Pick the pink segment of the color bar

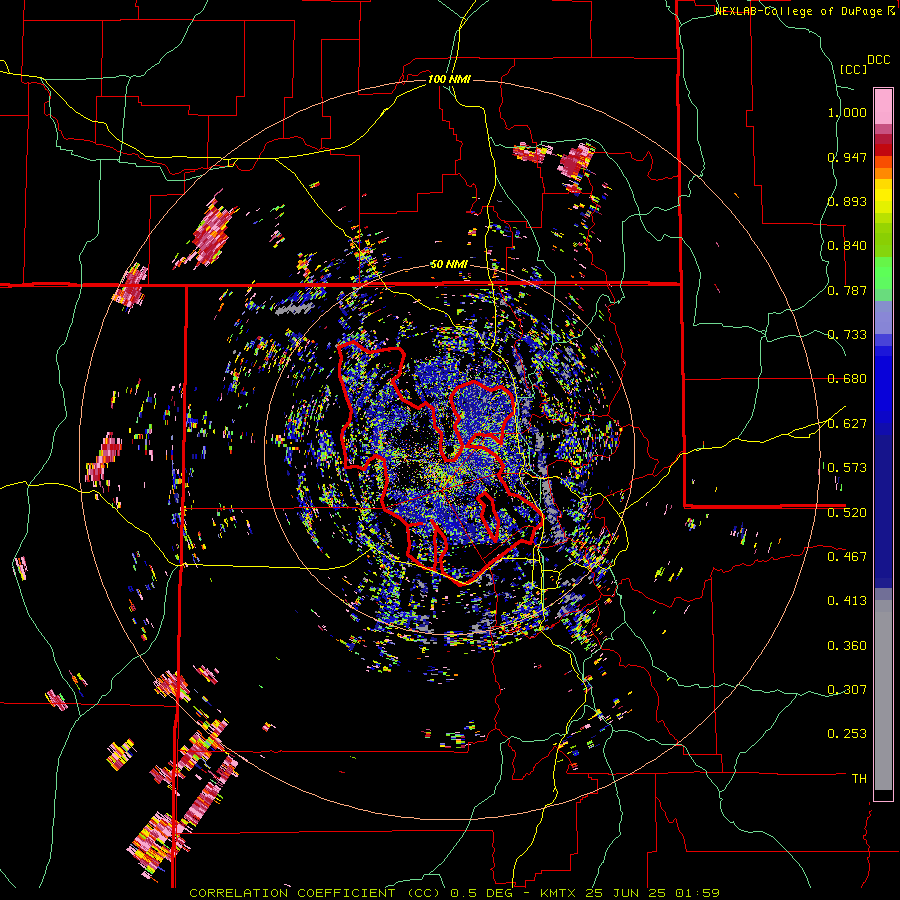[x=883, y=107]
